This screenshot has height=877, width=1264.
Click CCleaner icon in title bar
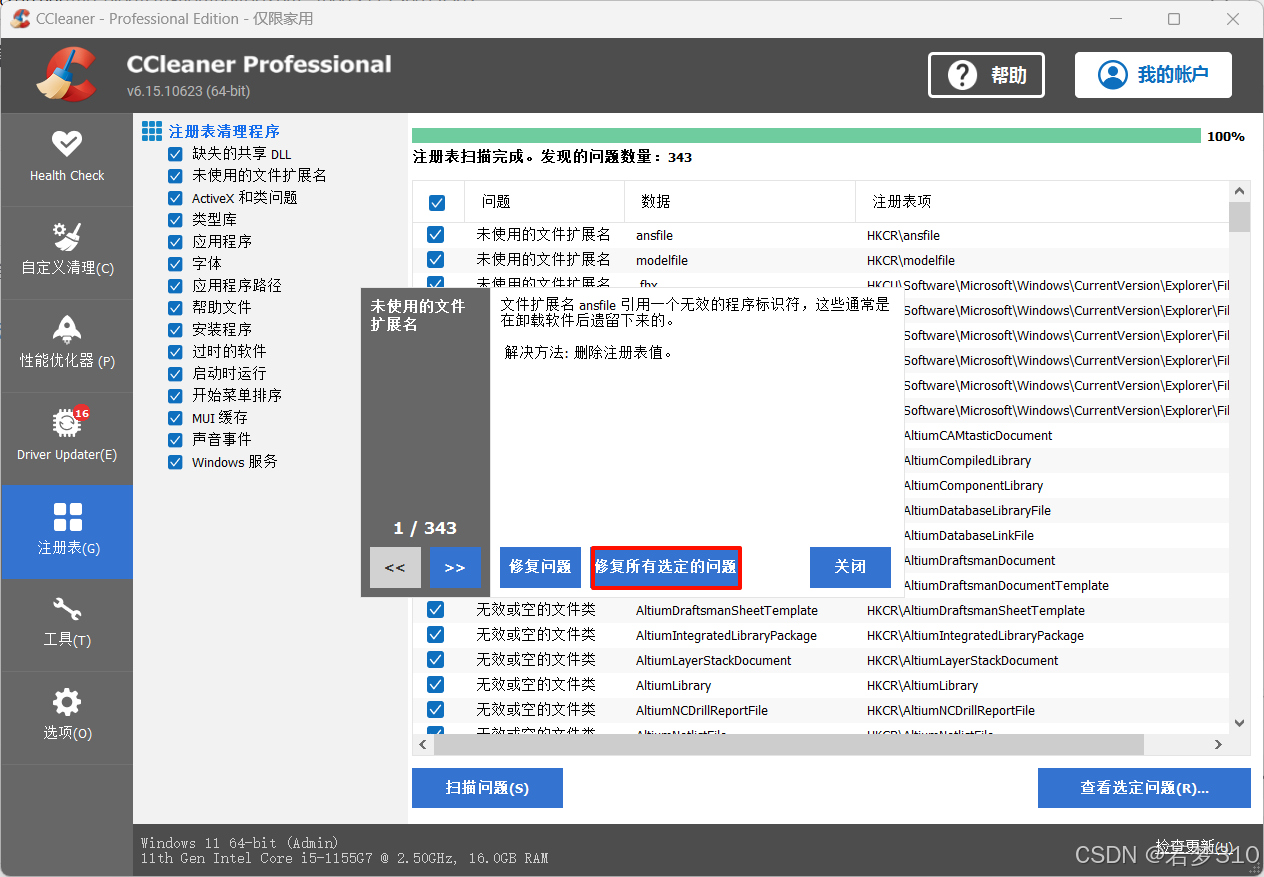tap(20, 18)
